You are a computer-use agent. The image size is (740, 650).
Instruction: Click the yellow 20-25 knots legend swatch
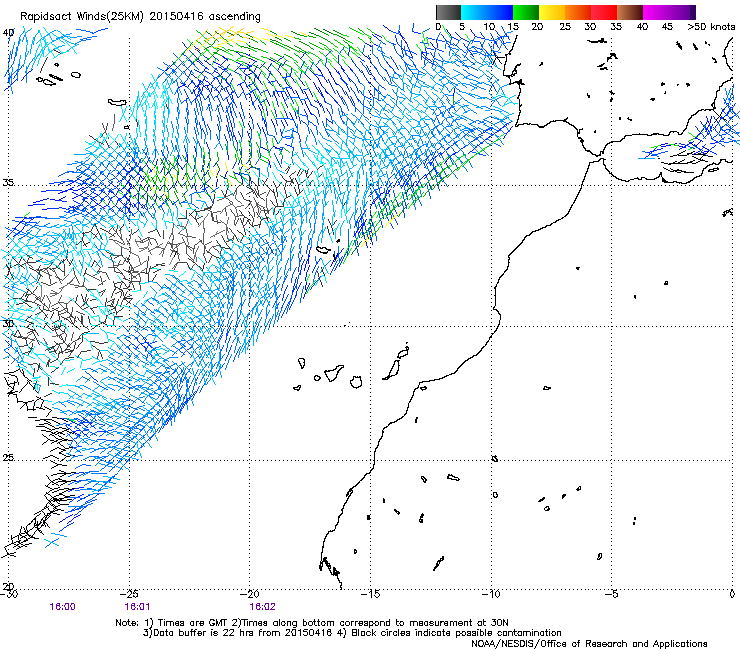552,12
